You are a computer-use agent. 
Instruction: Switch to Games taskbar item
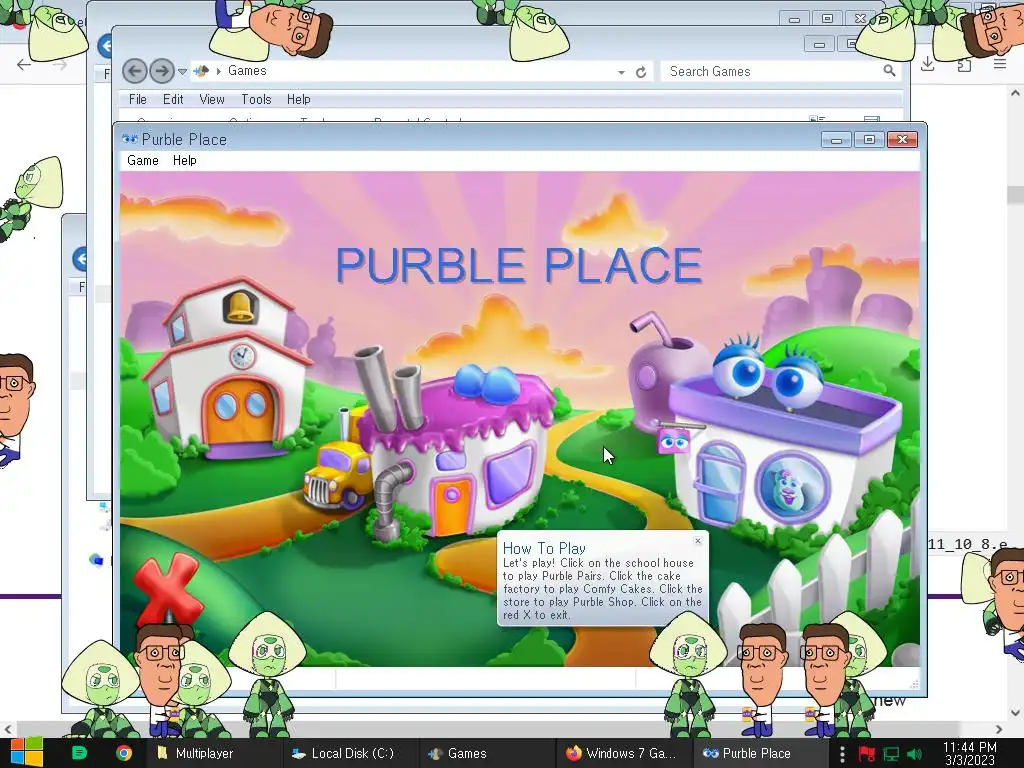[485, 753]
